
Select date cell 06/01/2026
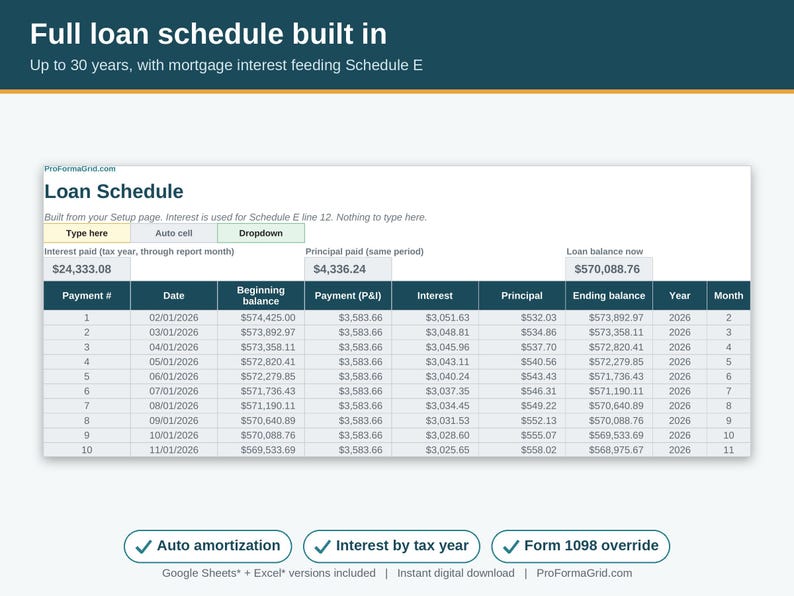(174, 376)
